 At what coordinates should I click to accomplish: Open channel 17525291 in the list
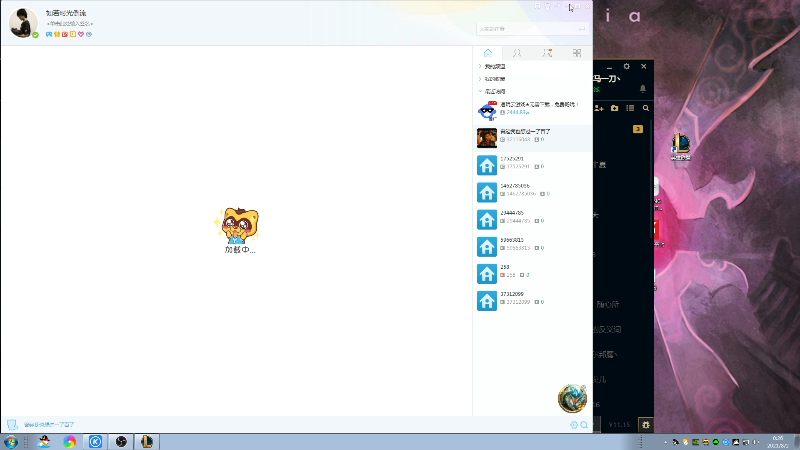[533, 165]
